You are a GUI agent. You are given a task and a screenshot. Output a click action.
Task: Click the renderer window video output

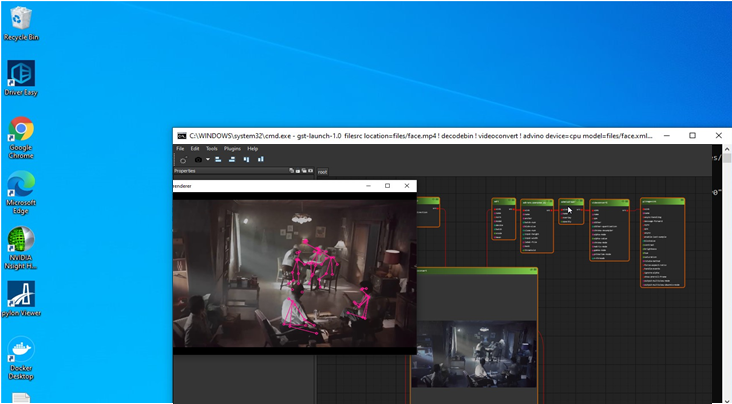(295, 274)
